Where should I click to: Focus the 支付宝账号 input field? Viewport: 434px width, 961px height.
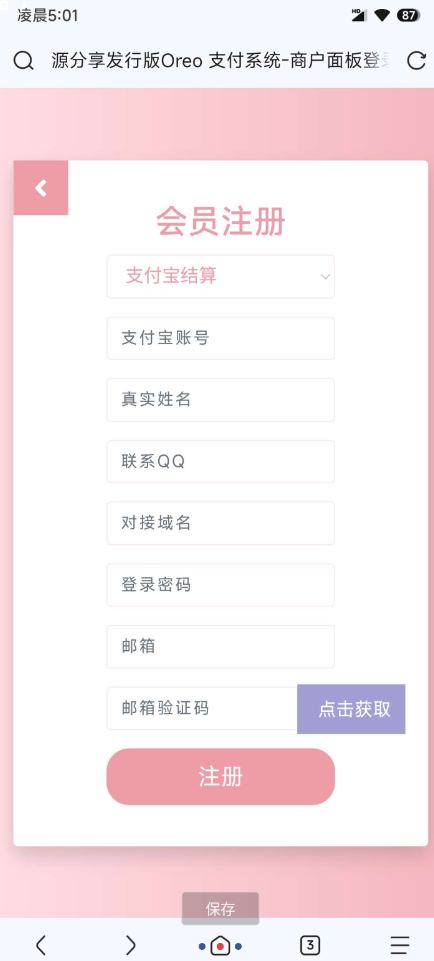tap(221, 338)
